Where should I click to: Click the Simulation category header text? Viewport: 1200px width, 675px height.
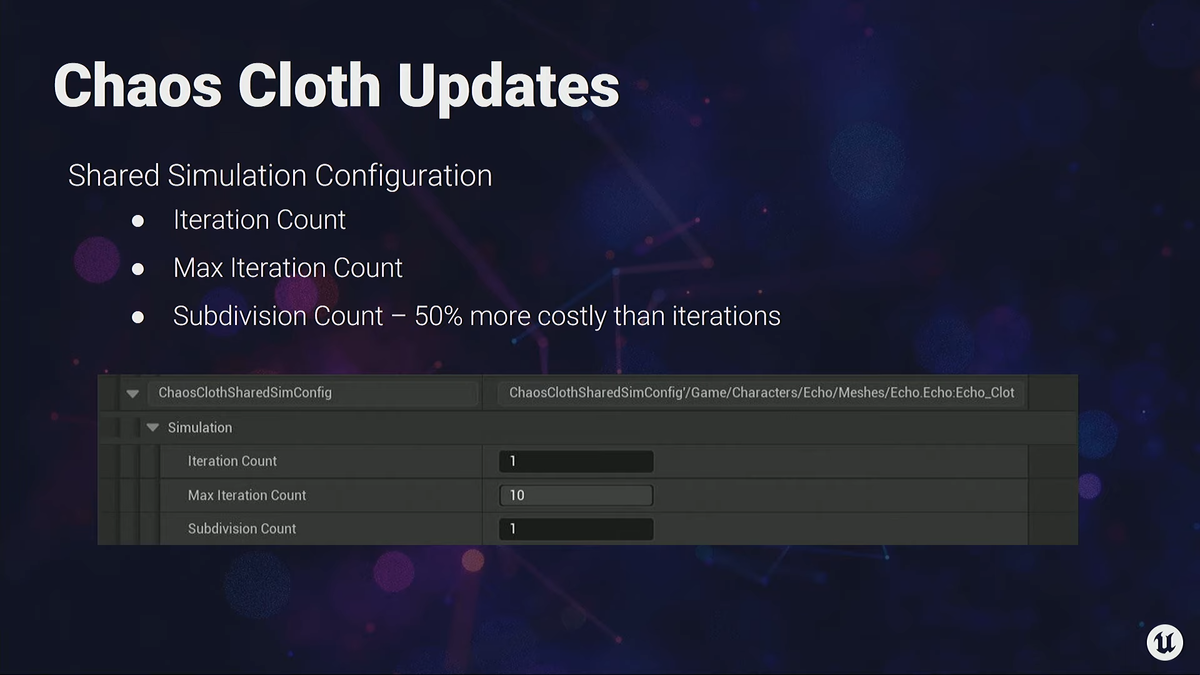(x=200, y=427)
